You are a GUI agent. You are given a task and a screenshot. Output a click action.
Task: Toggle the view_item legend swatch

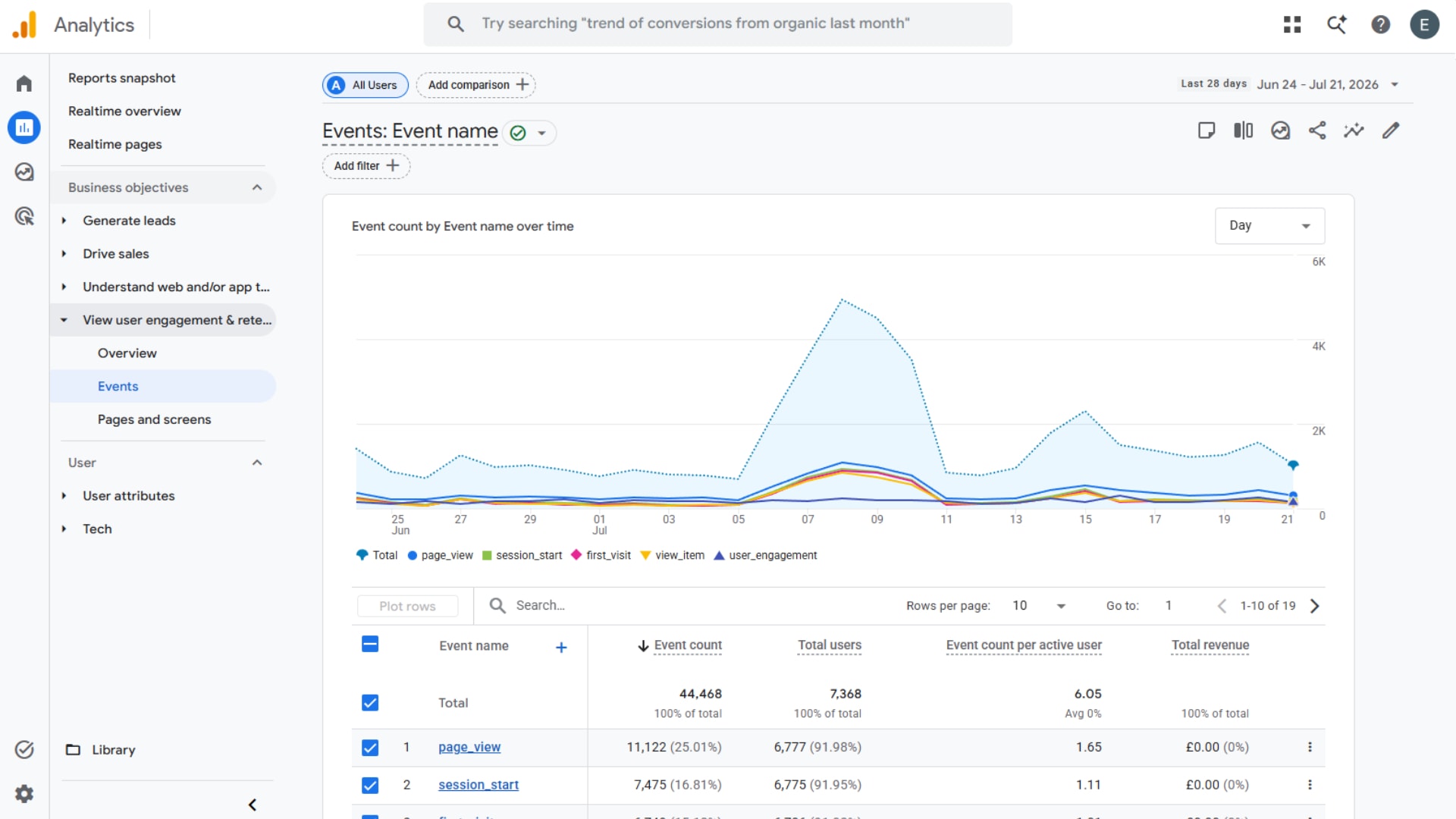(645, 555)
